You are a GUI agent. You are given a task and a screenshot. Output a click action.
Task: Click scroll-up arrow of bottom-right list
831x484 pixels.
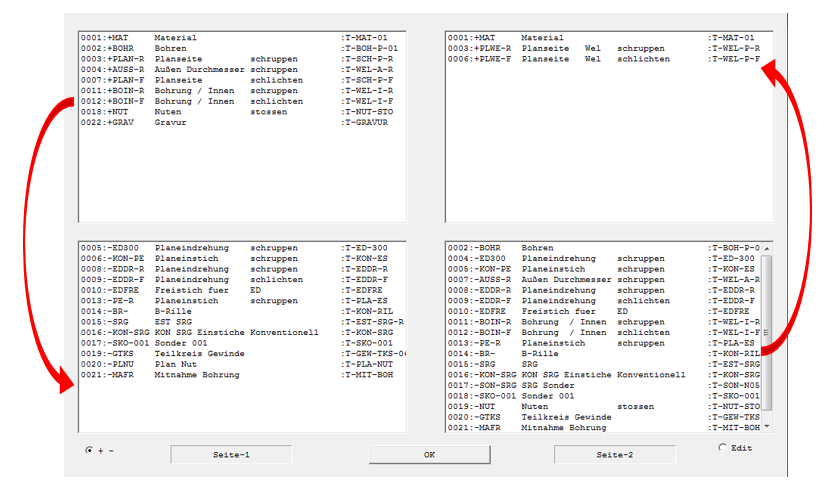tap(767, 247)
